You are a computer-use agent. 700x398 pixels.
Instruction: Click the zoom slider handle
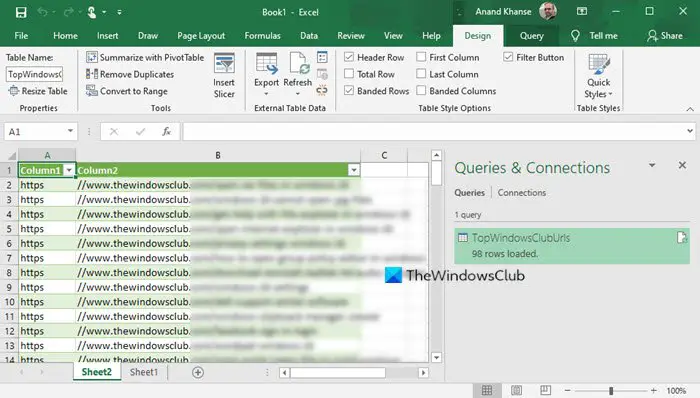pyautogui.click(x=611, y=391)
